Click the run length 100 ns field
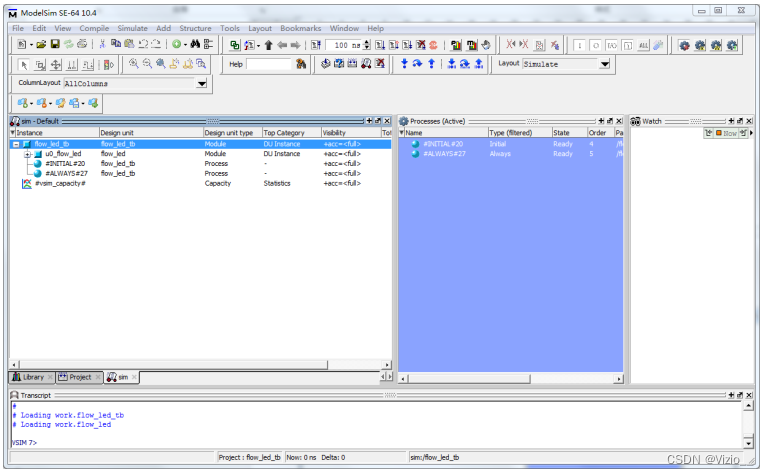This screenshot has height=475, width=769. (343, 46)
